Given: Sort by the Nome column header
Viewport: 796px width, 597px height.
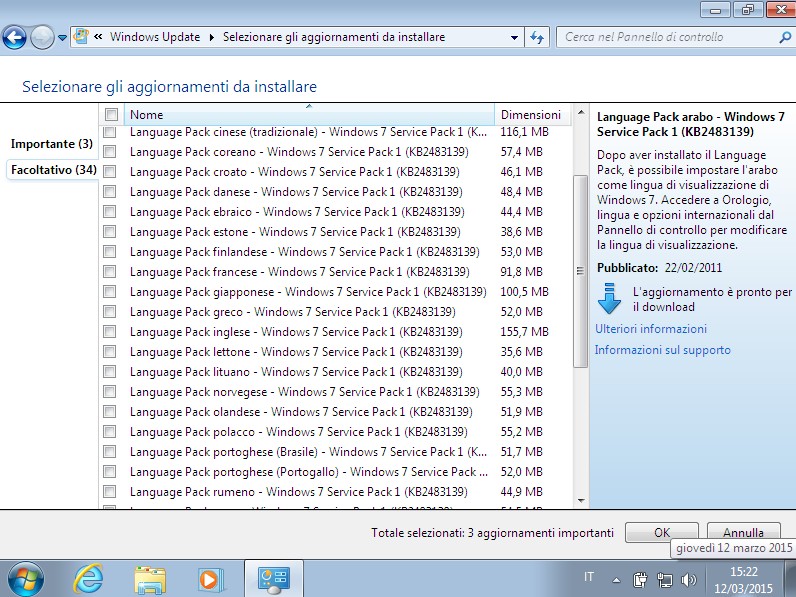Looking at the screenshot, I should point(309,115).
